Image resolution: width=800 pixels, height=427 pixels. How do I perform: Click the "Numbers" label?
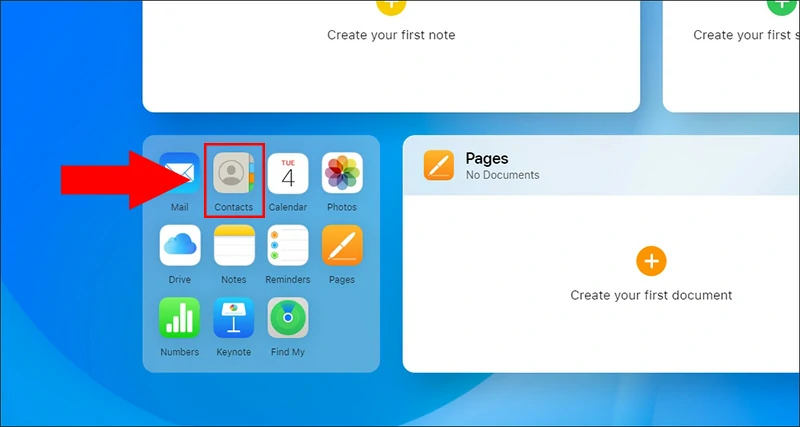[180, 352]
